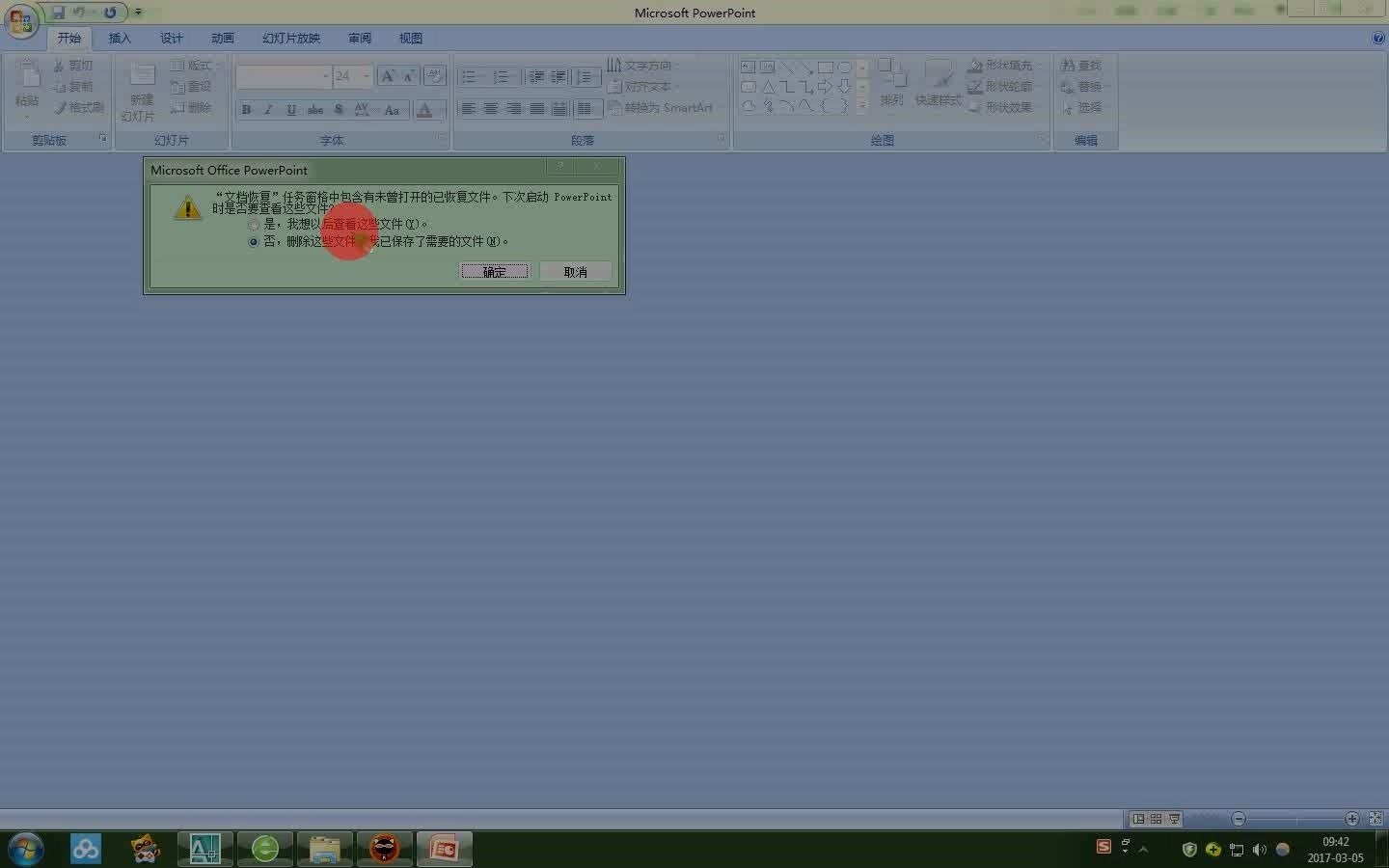Click the 查找 find button

click(1081, 66)
